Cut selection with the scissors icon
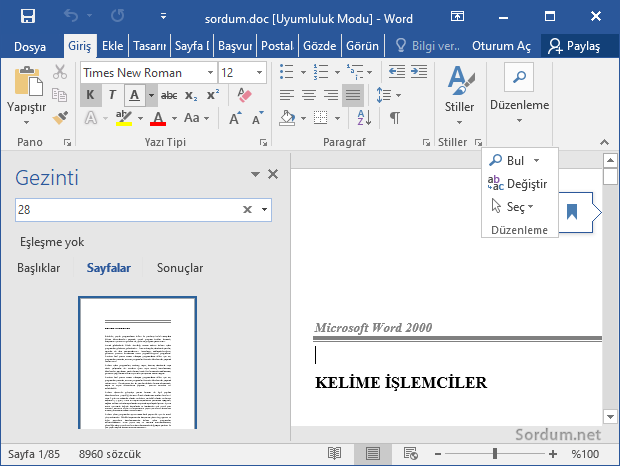Screen dimensions: 620x466 pos(60,72)
